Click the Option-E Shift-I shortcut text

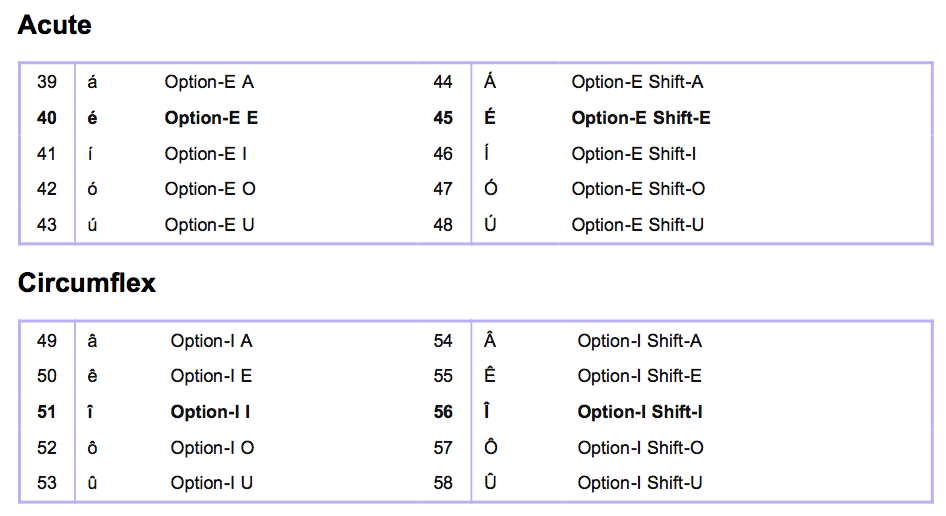634,154
